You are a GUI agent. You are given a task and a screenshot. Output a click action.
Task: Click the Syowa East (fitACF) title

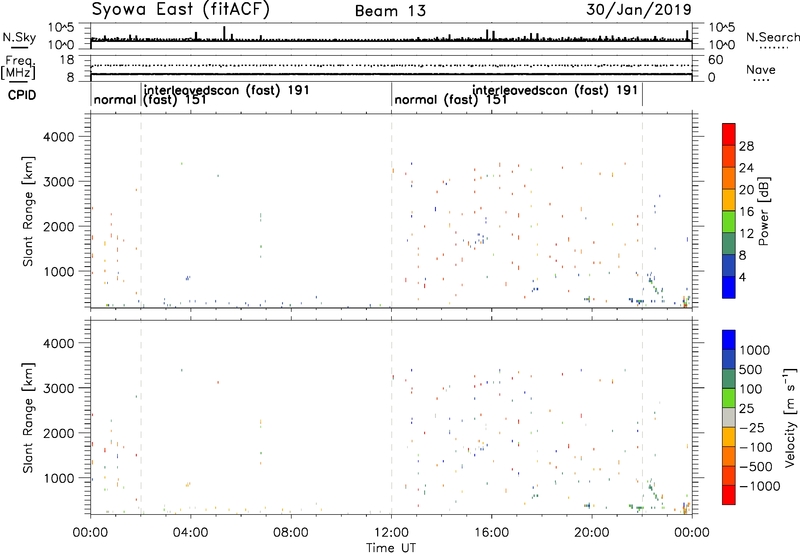[x=176, y=10]
